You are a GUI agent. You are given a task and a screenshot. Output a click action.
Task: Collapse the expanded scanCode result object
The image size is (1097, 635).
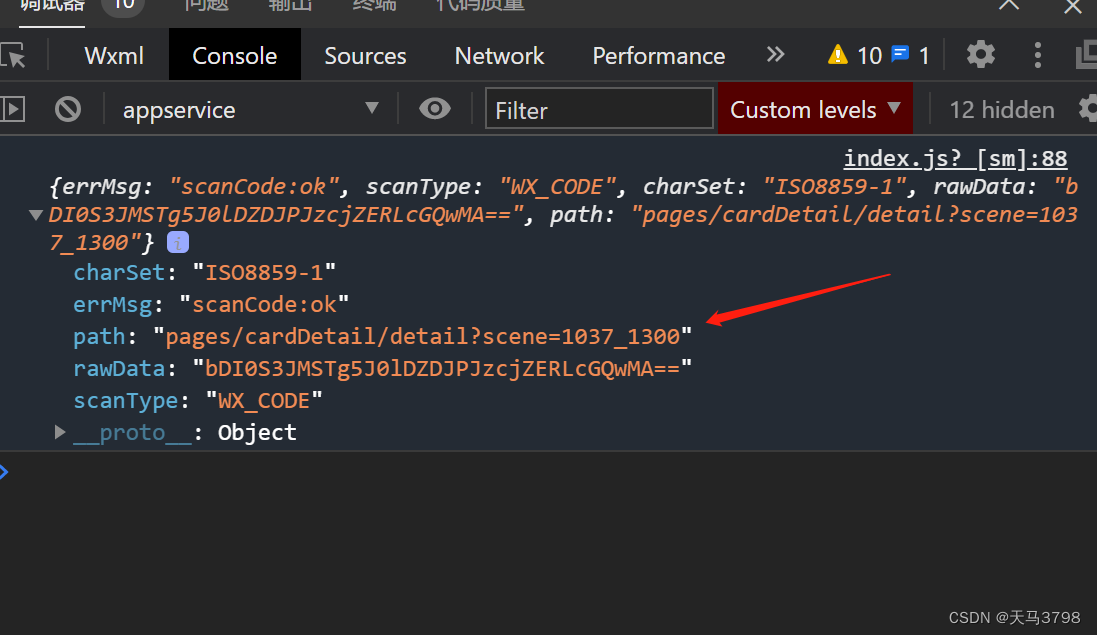(x=35, y=214)
